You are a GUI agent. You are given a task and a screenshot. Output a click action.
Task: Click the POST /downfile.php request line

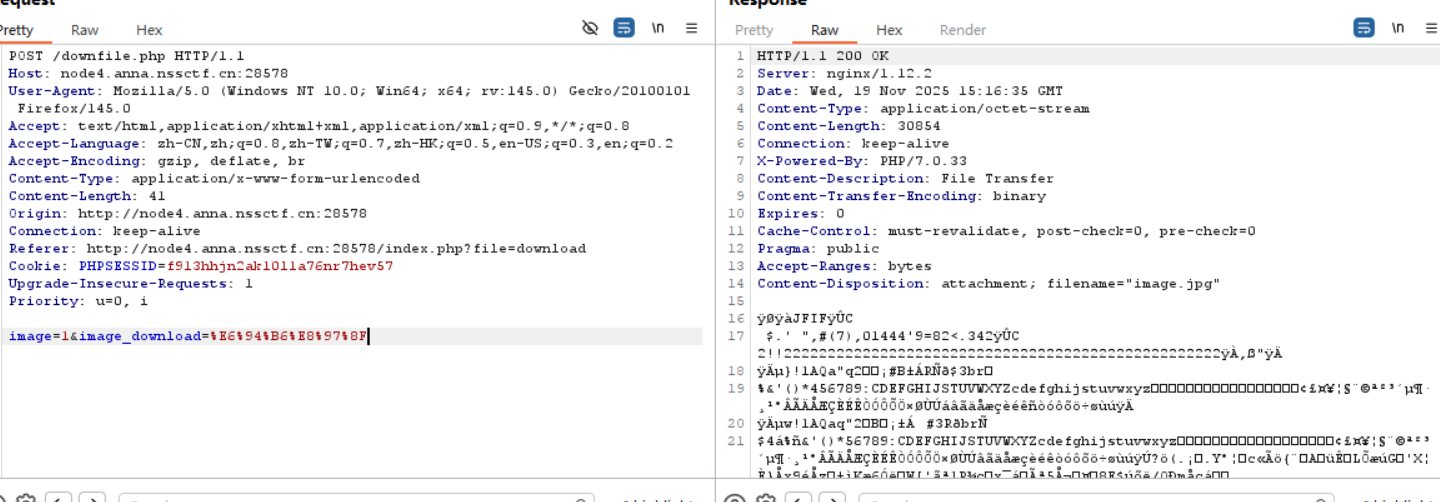(x=126, y=56)
